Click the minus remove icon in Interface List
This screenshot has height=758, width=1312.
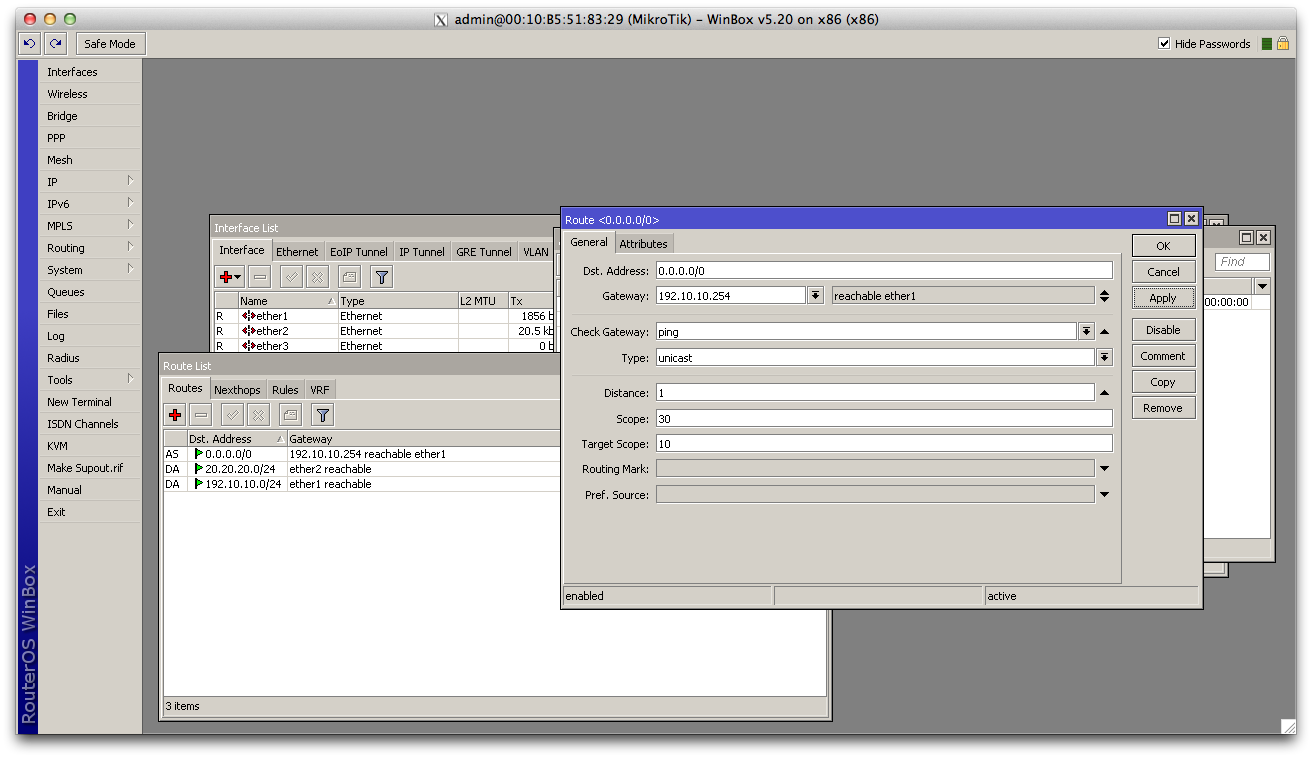pyautogui.click(x=260, y=276)
